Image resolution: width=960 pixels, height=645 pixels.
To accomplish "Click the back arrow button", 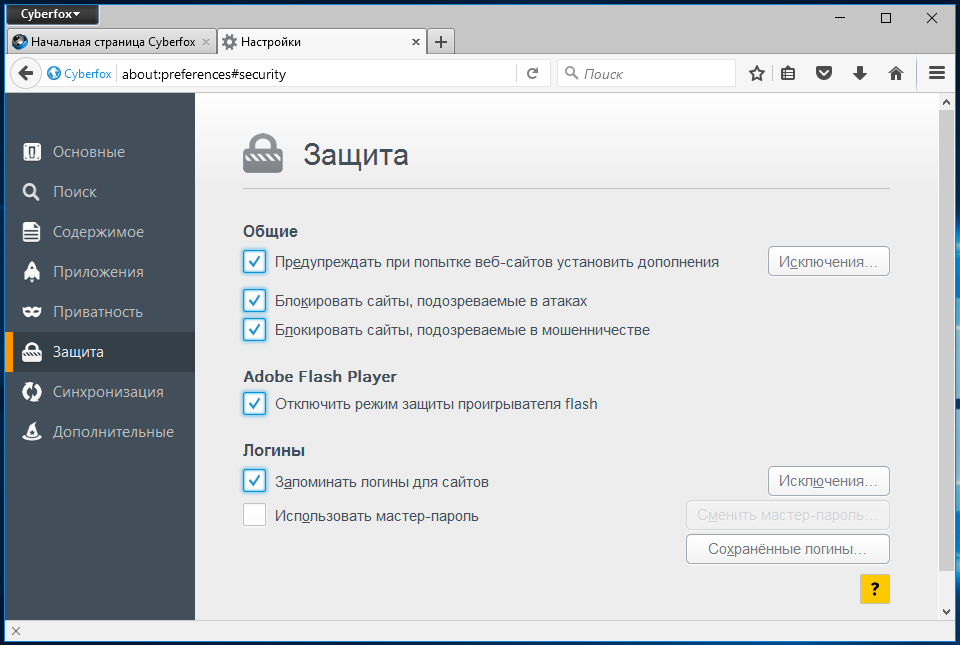I will coord(26,73).
